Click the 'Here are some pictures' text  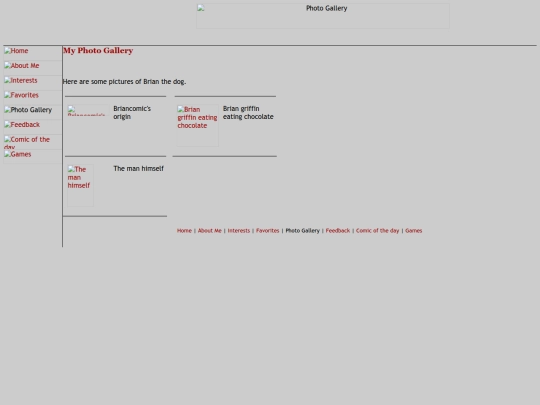(124, 82)
